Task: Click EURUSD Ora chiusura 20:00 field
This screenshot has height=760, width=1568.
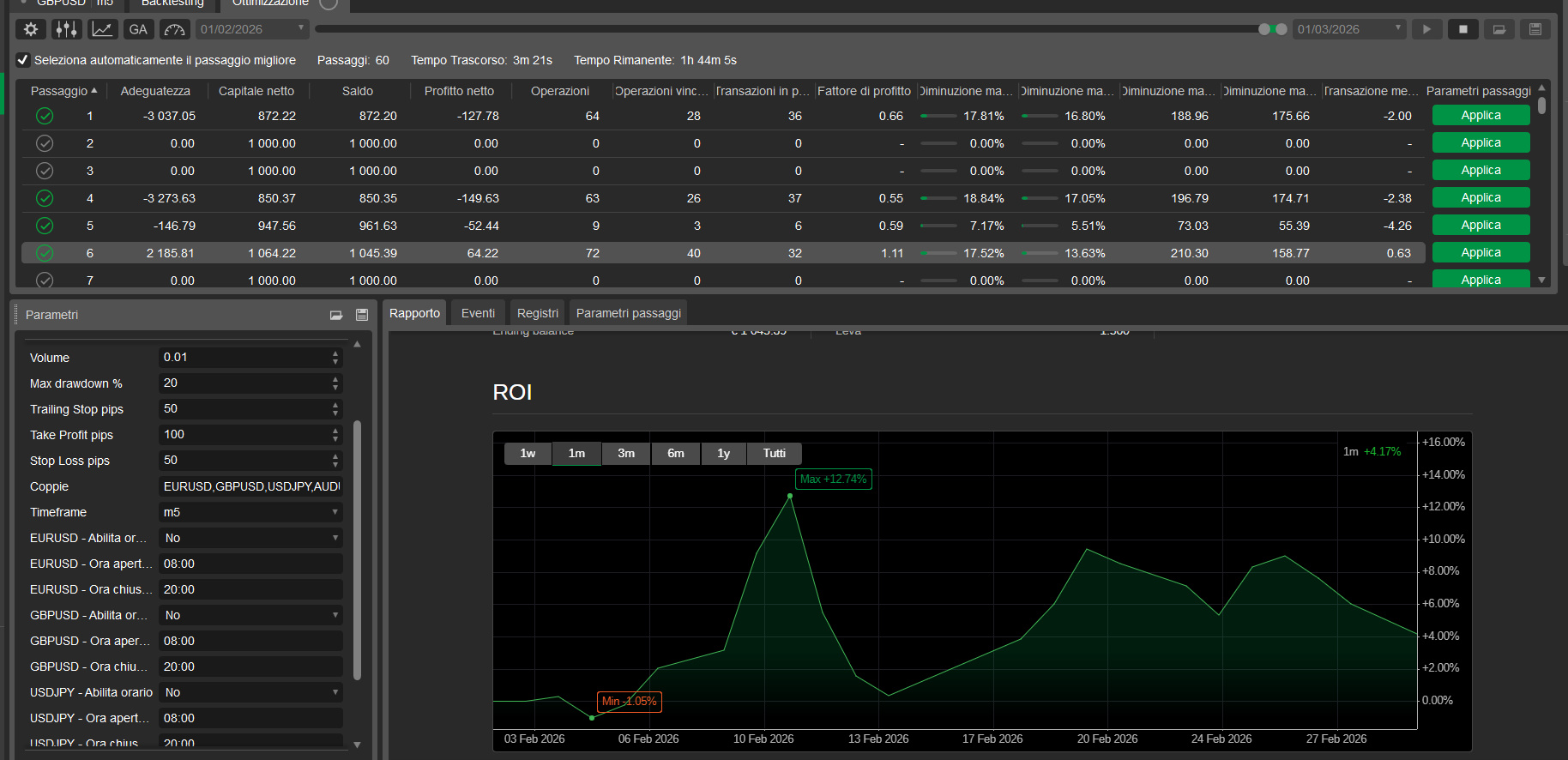Action: tap(250, 589)
